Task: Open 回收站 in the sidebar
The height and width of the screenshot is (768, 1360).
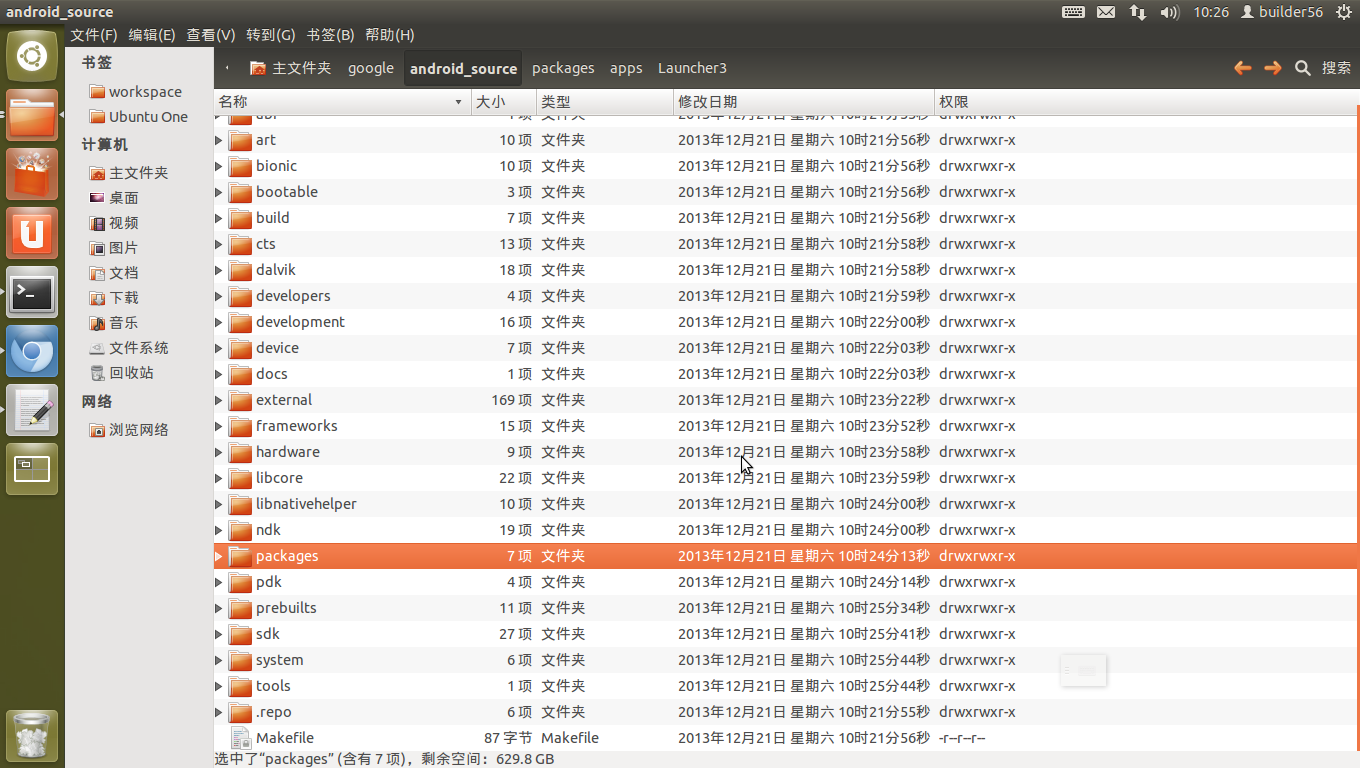Action: 122,373
